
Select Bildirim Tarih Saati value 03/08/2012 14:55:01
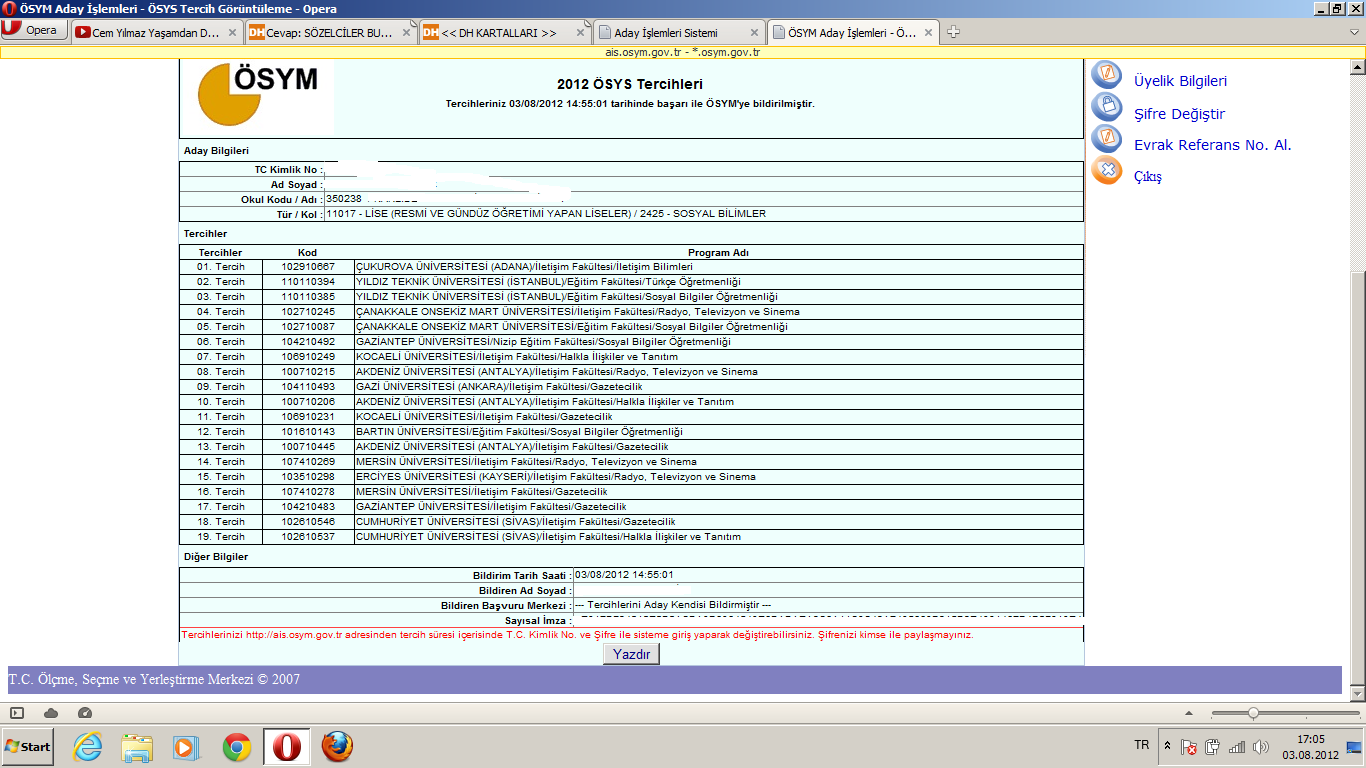pos(625,575)
